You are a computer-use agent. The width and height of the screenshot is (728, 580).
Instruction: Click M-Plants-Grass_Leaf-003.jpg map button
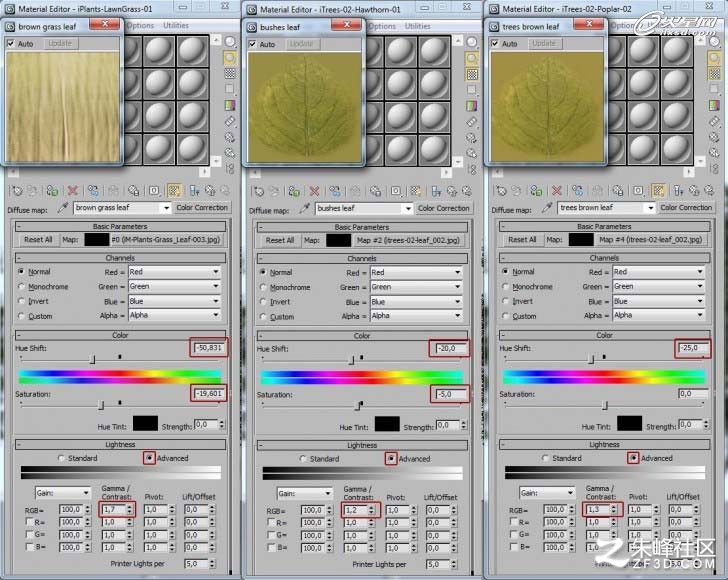click(x=166, y=240)
